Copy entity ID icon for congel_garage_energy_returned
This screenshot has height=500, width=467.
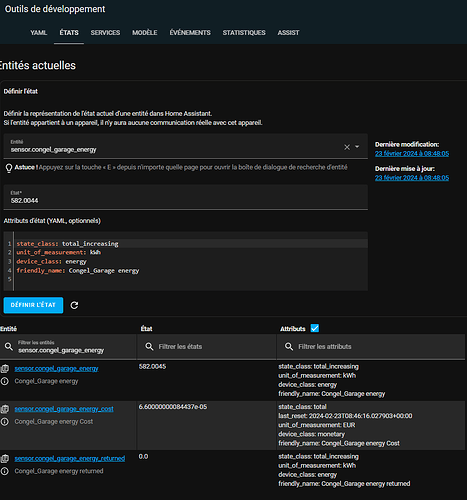[x=5, y=459]
